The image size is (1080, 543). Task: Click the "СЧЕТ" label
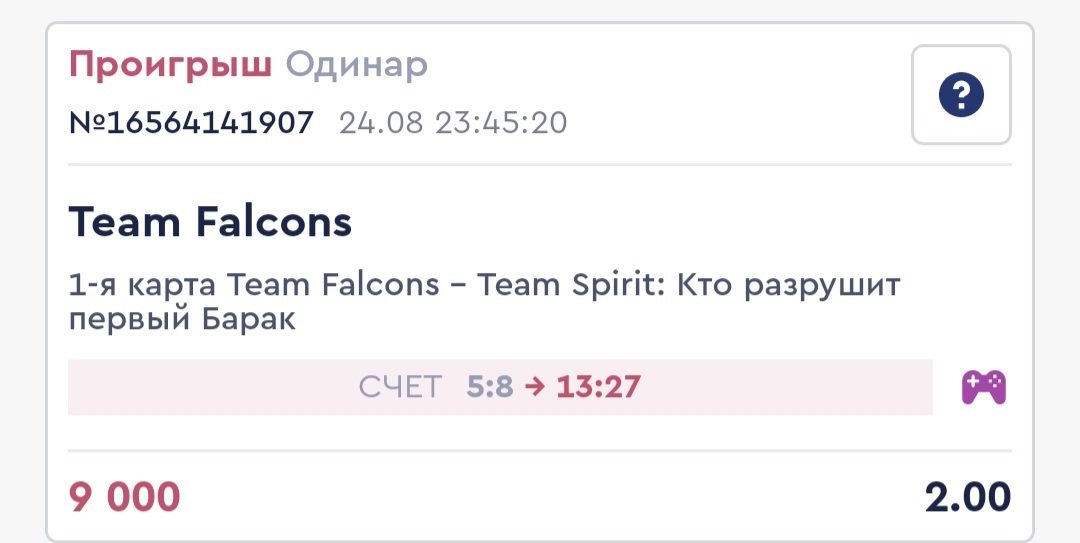tap(400, 387)
